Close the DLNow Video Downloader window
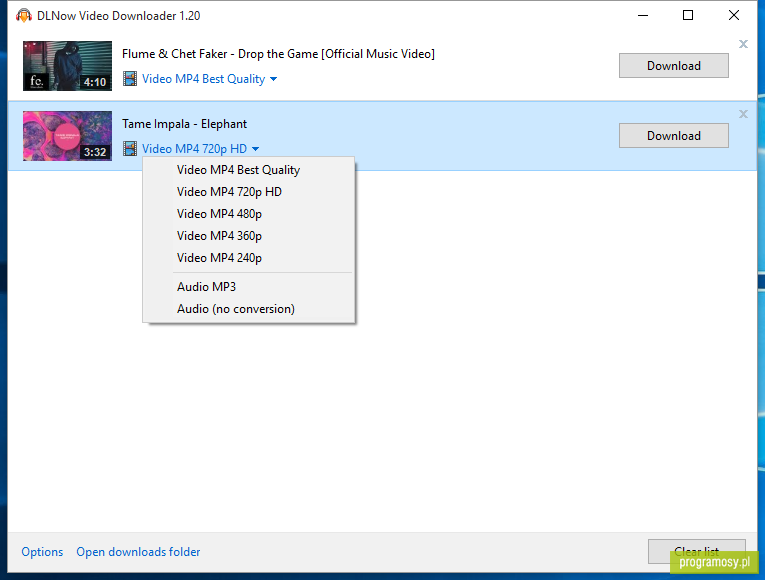This screenshot has height=580, width=765. click(734, 16)
